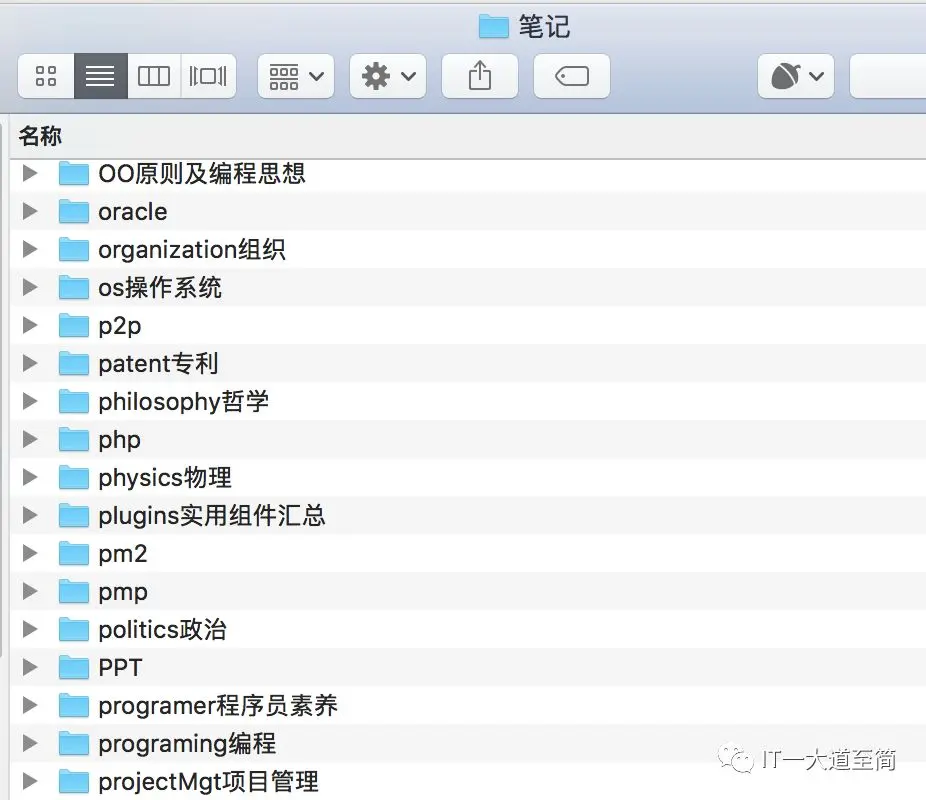
Task: Click the philosophy哲学 folder name
Action: [x=184, y=402]
